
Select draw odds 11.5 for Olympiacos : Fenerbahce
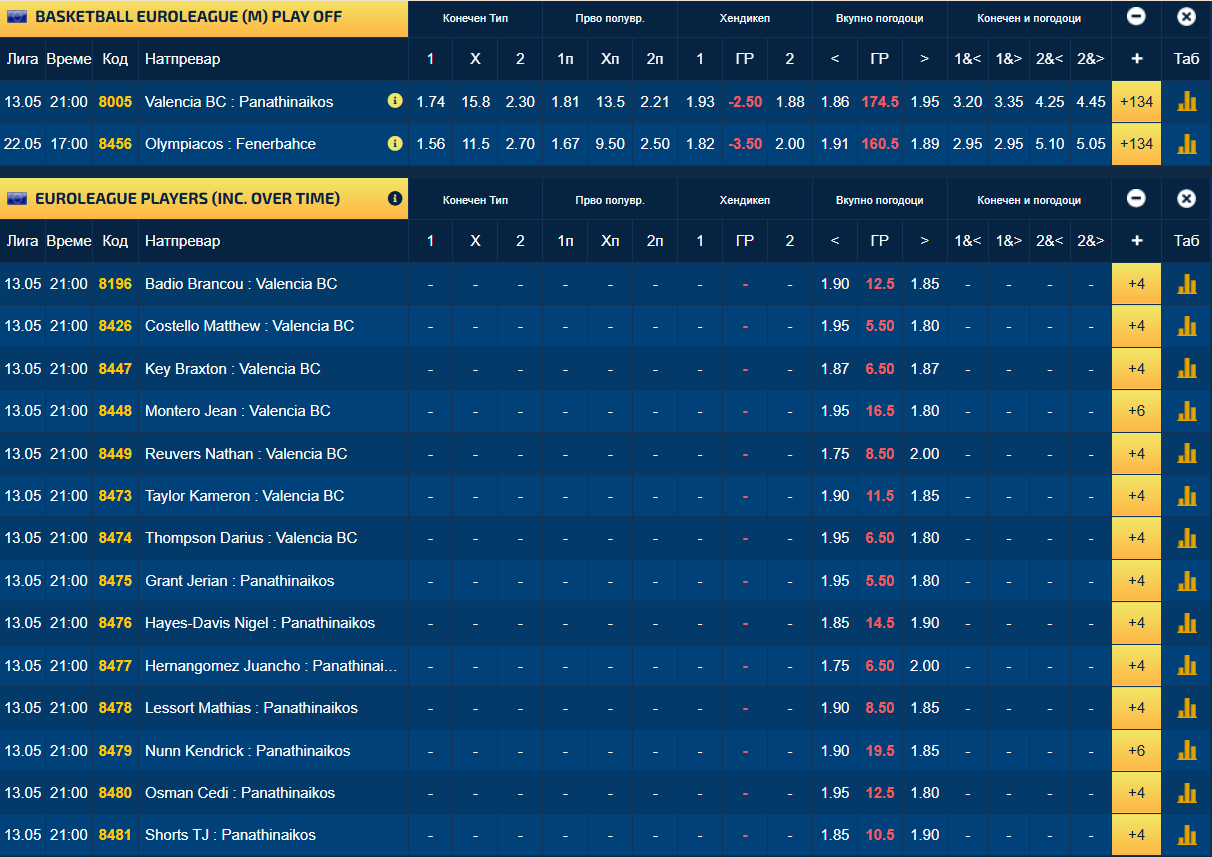click(x=475, y=144)
